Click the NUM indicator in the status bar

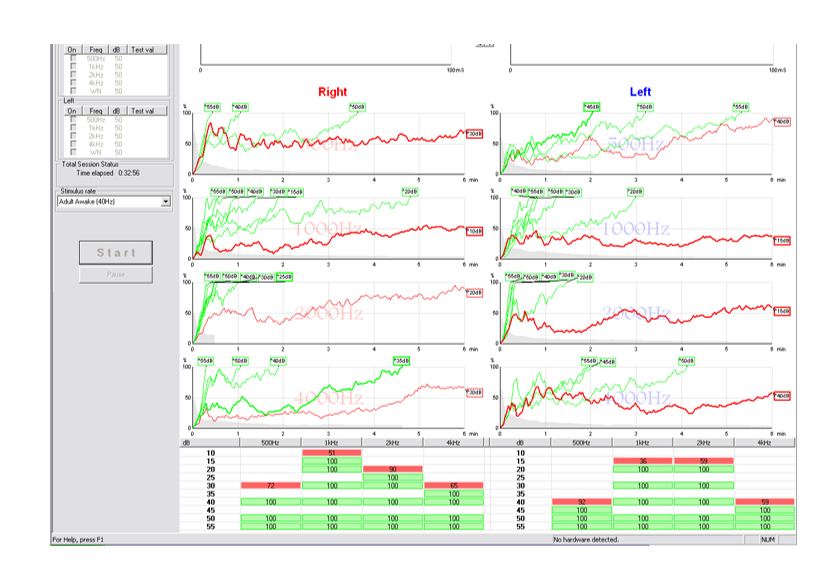[768, 539]
